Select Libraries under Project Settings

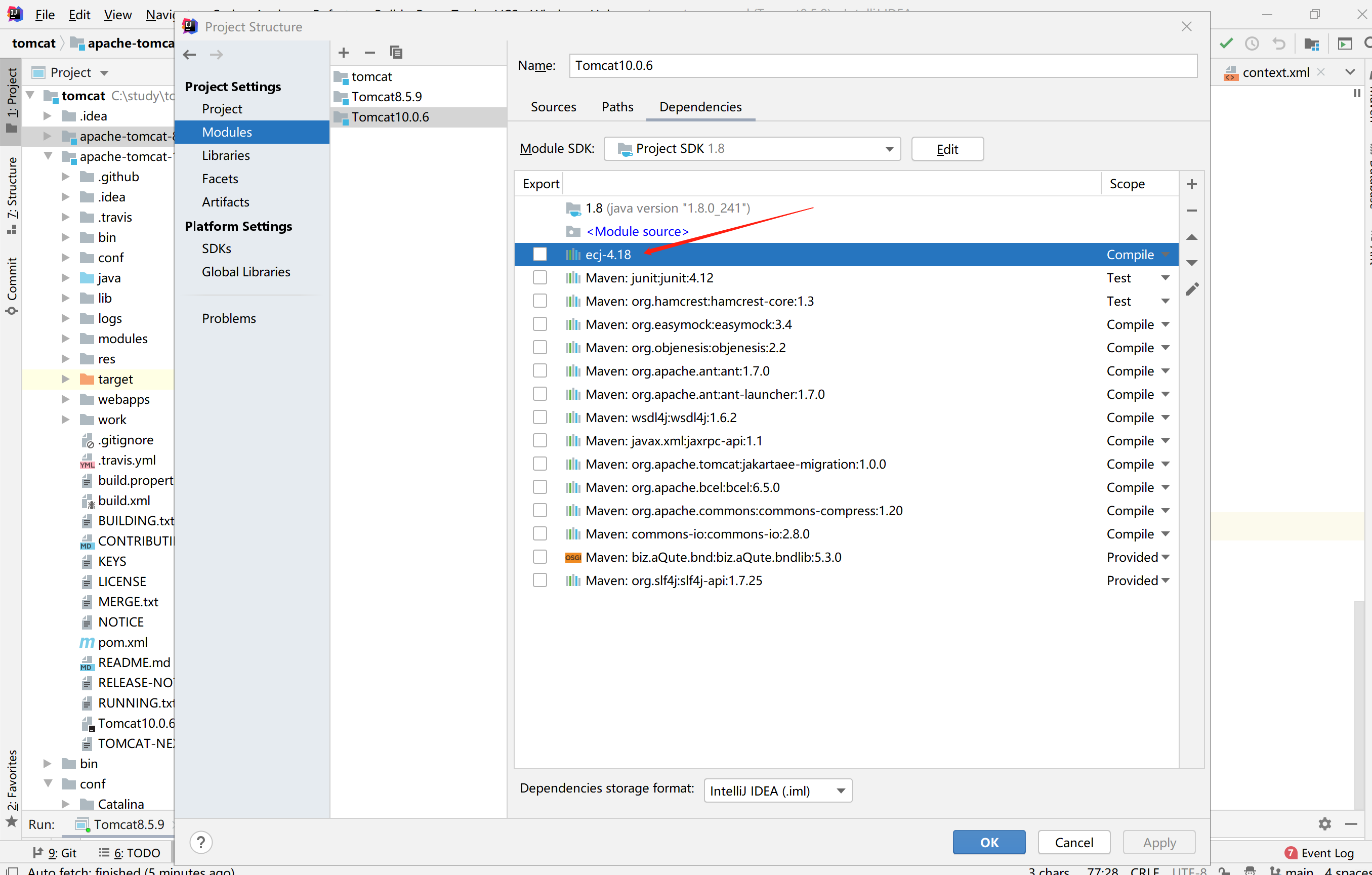click(x=226, y=155)
